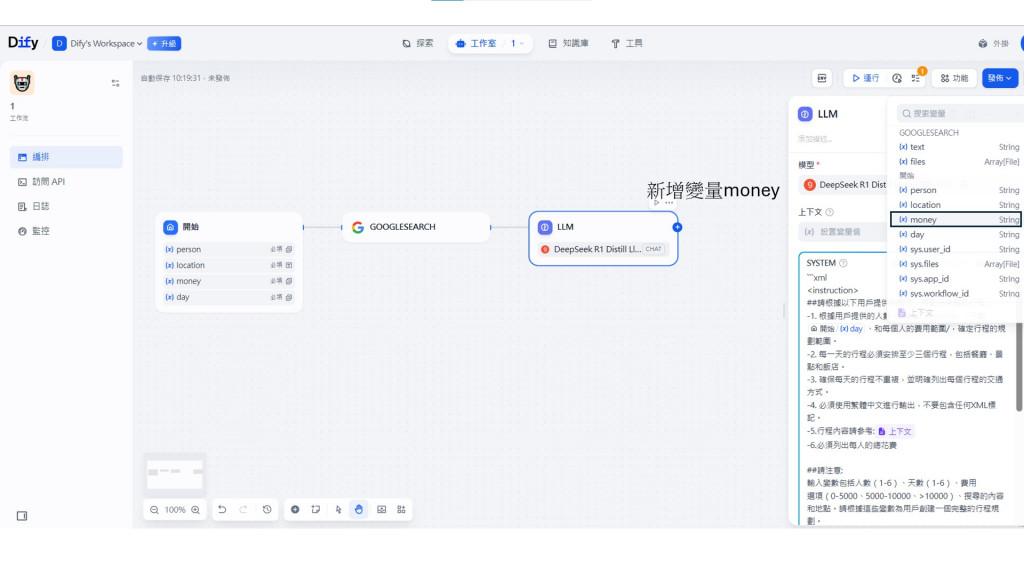Focus the 搜索變量 search field
This screenshot has height=576, width=1024.
point(960,114)
